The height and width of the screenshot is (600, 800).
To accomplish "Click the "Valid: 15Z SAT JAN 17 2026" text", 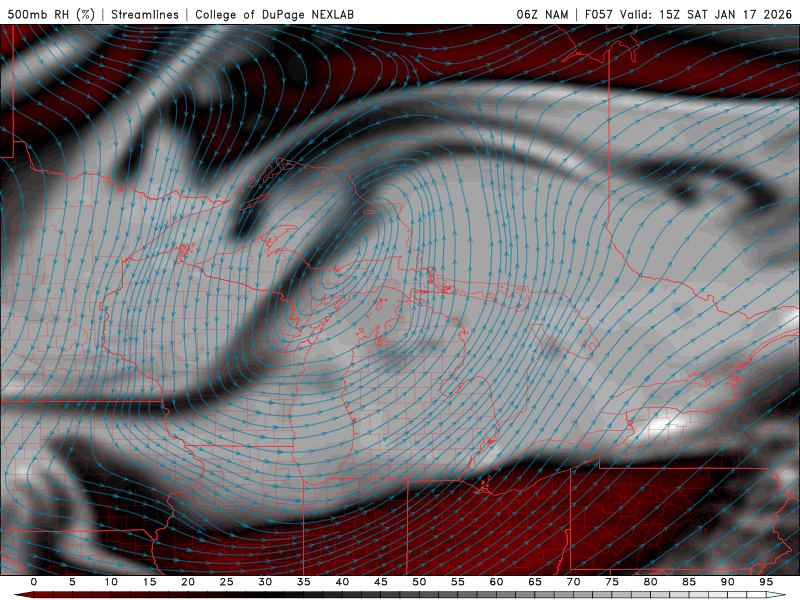I will click(706, 14).
